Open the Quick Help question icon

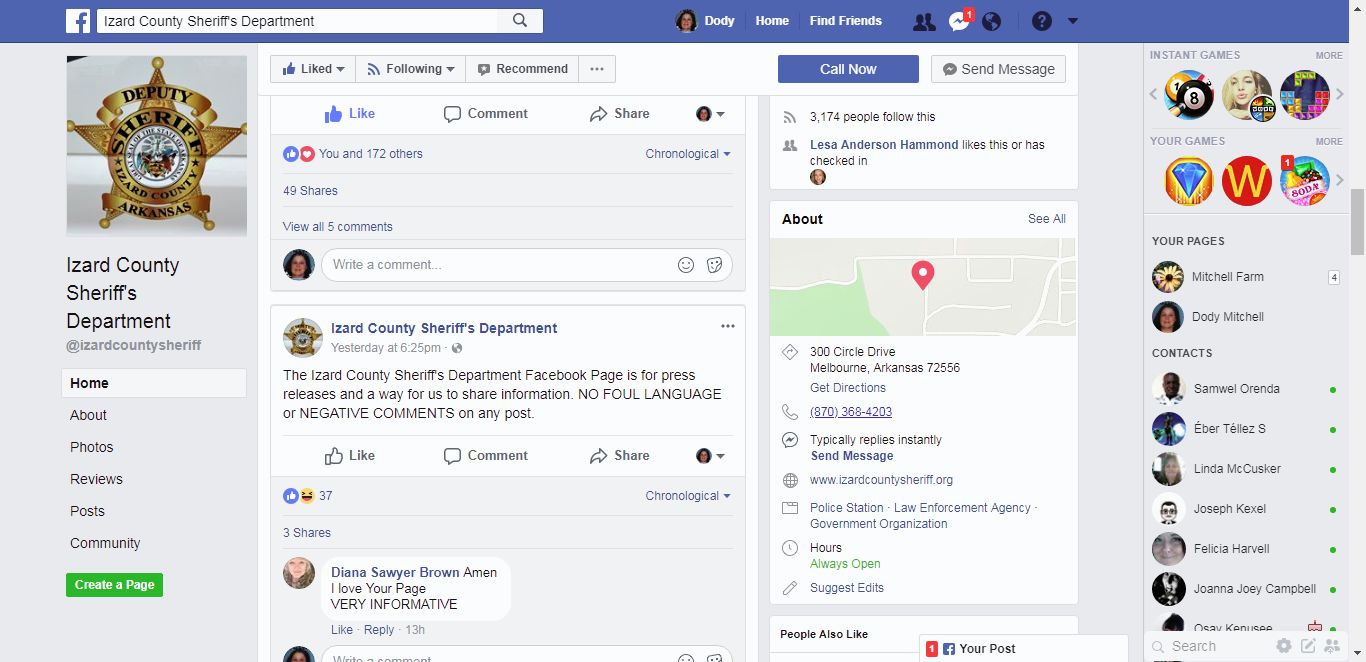pyautogui.click(x=1042, y=21)
